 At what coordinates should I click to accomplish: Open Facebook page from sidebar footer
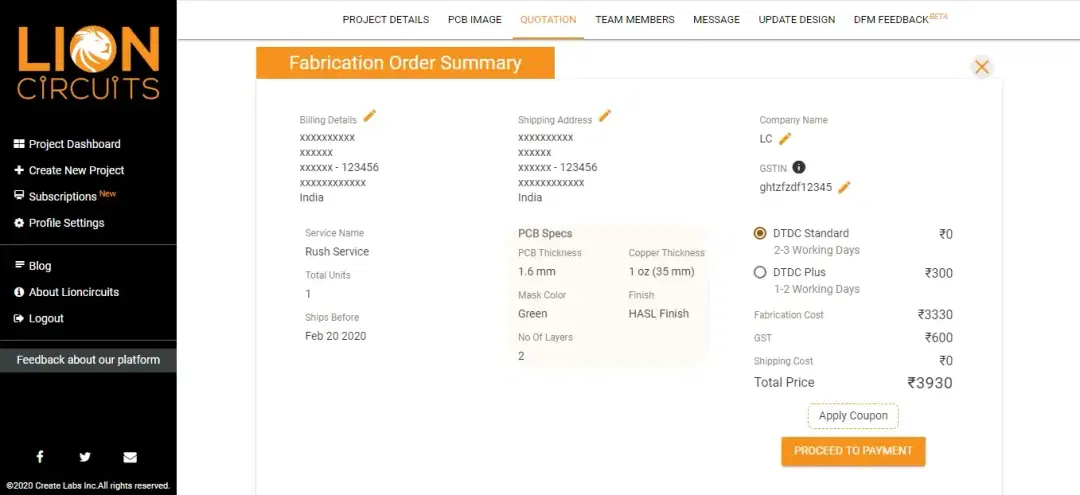click(x=40, y=456)
